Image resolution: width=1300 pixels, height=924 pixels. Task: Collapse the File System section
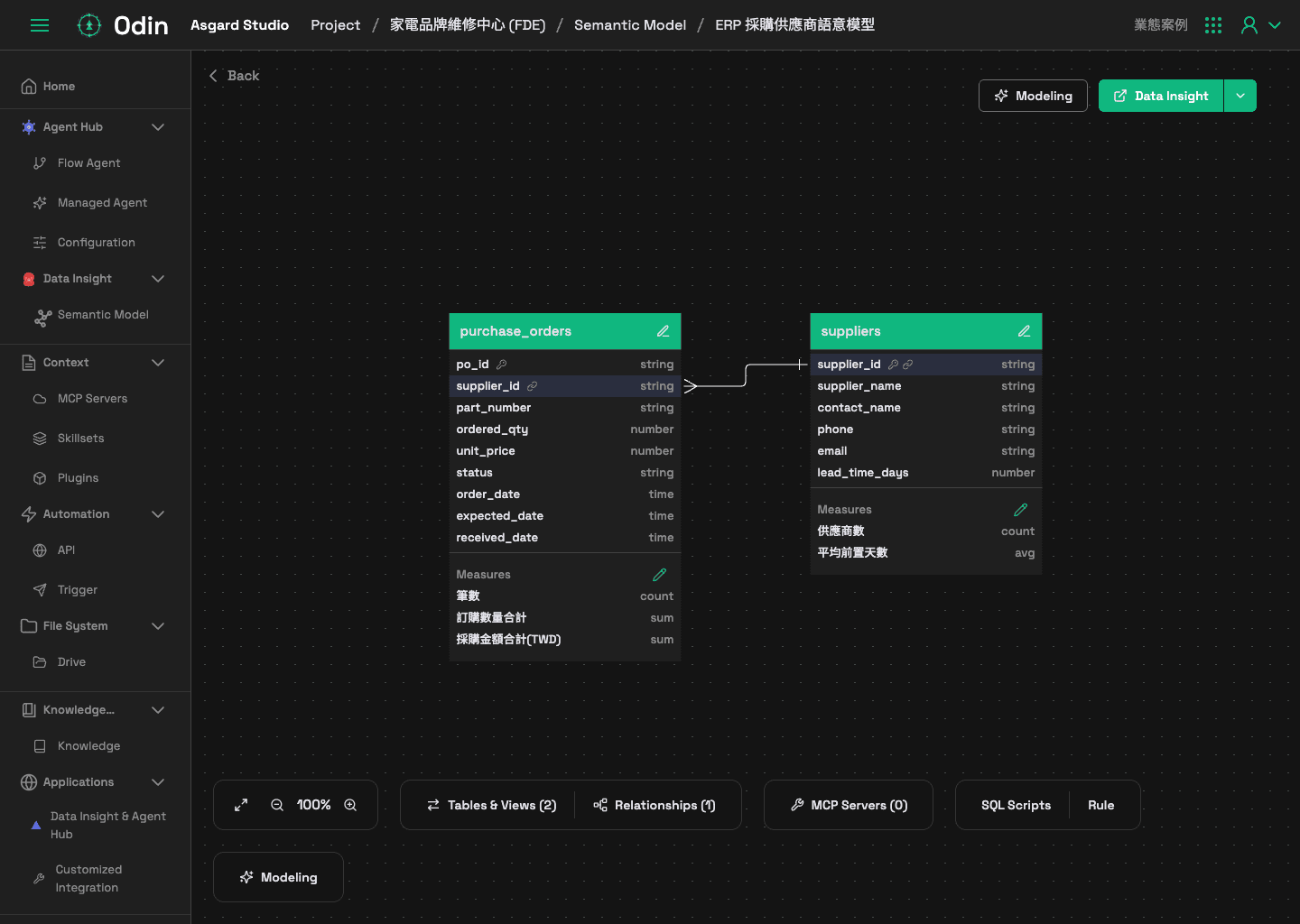pos(158,626)
